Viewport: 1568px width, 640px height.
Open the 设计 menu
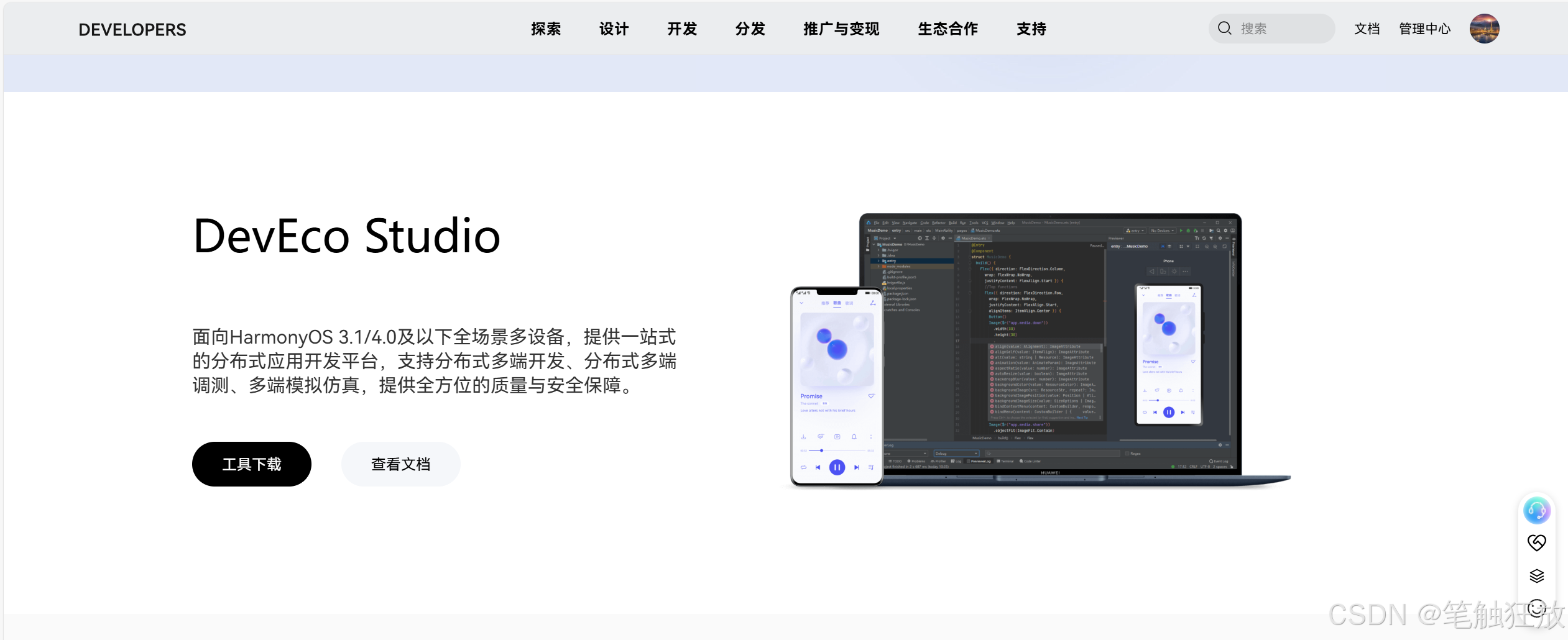click(614, 29)
